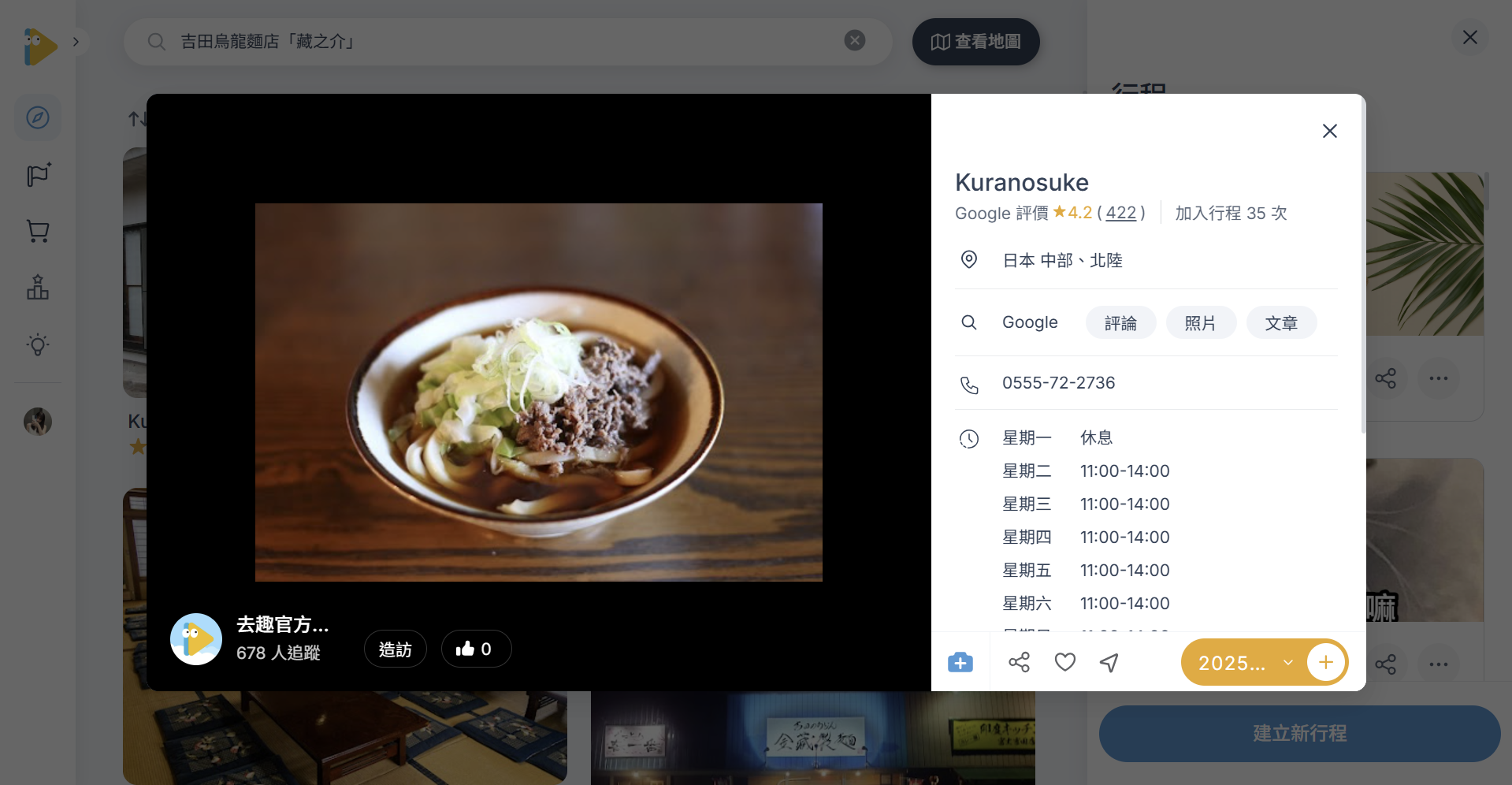Open the ranking podium icon in sidebar
Screen dimensions: 1512x785
38,287
